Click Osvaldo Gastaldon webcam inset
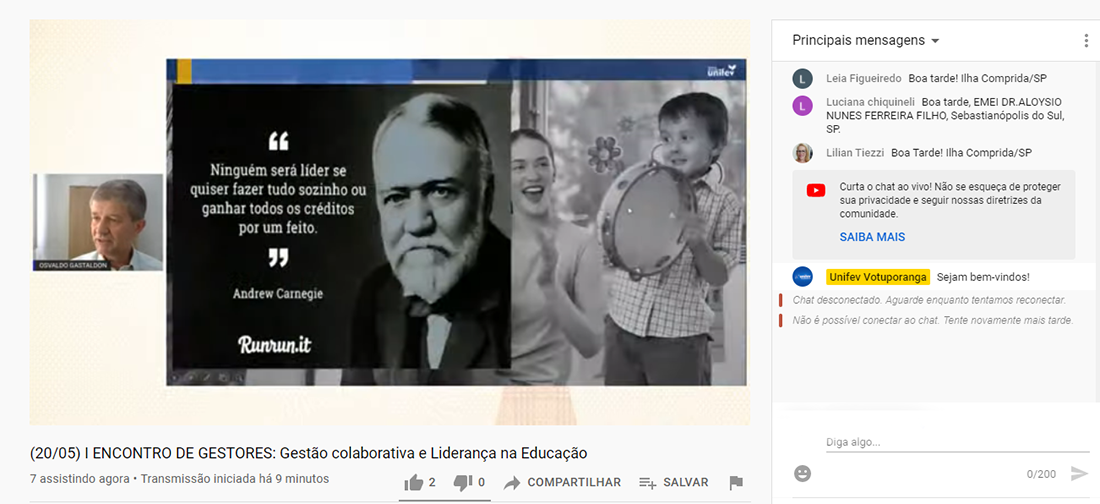 98,223
